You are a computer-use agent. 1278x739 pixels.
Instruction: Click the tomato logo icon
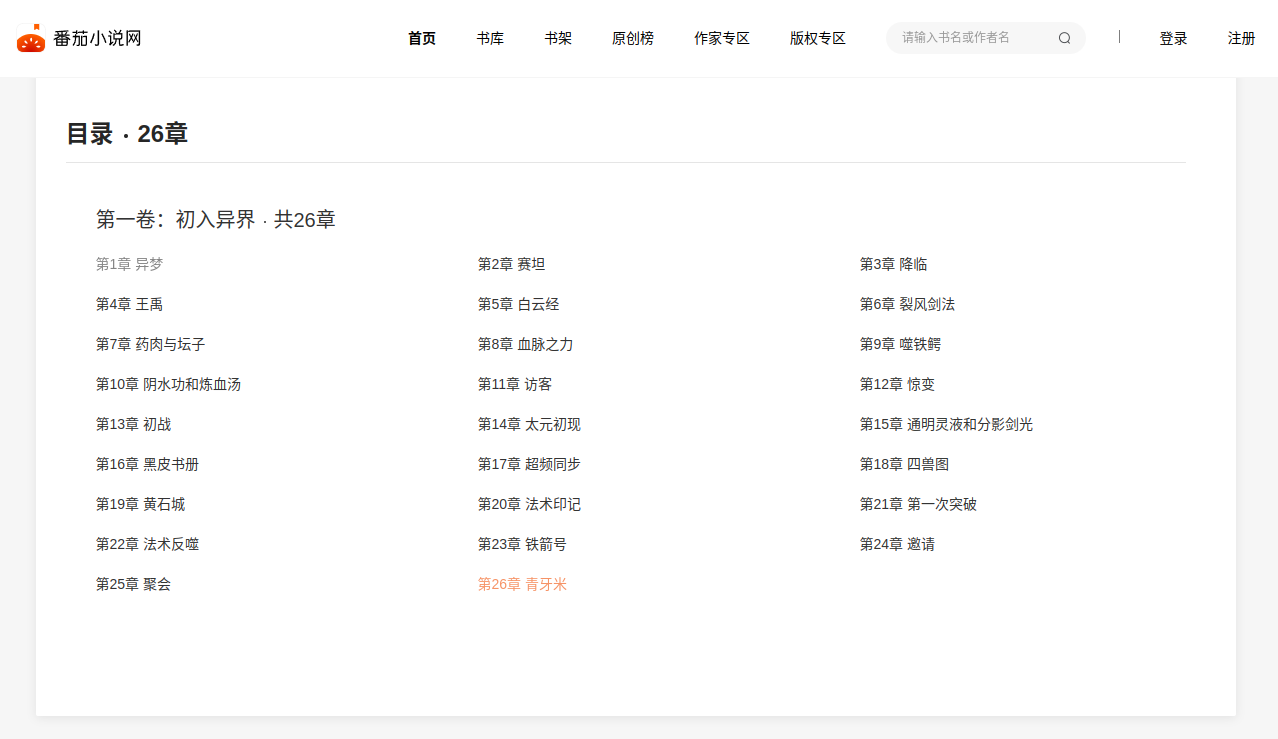[31, 38]
